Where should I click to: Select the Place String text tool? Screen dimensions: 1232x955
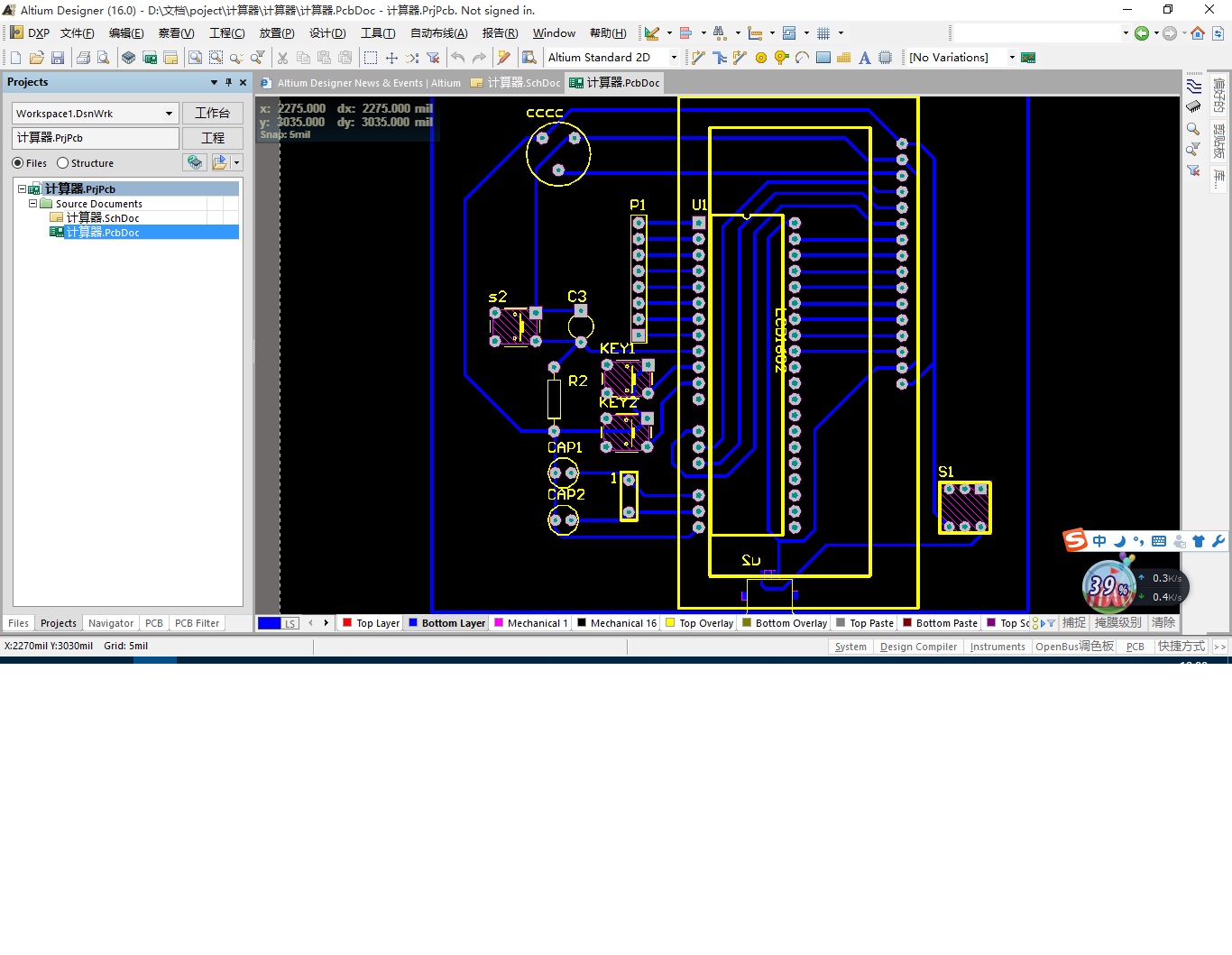tap(865, 58)
